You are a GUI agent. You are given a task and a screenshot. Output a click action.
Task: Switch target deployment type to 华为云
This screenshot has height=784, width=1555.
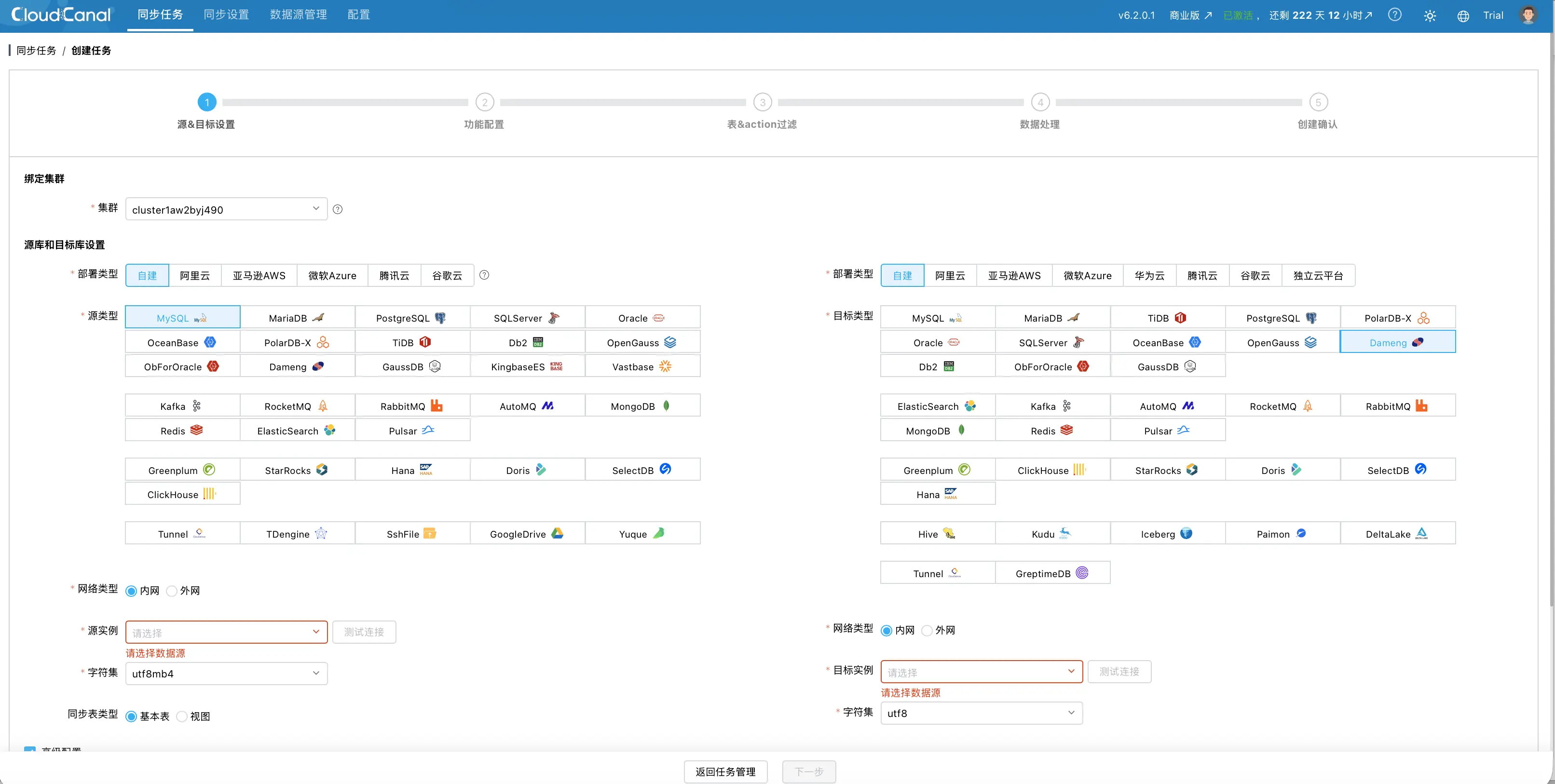point(1149,275)
